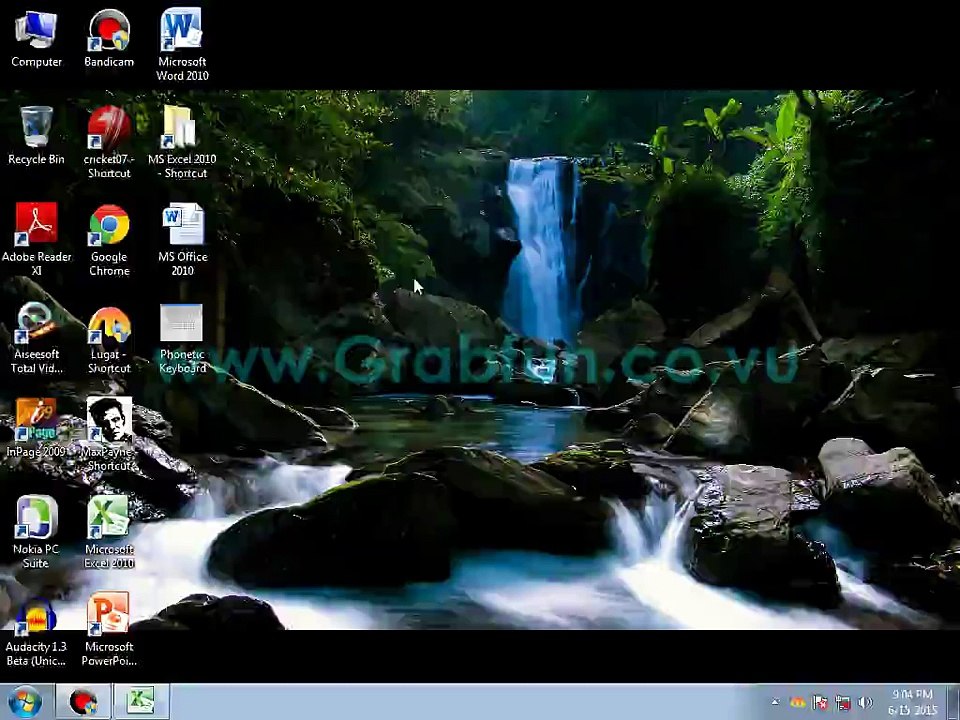The width and height of the screenshot is (960, 720).
Task: Select the Adobe Reader XI icon
Action: tap(36, 239)
